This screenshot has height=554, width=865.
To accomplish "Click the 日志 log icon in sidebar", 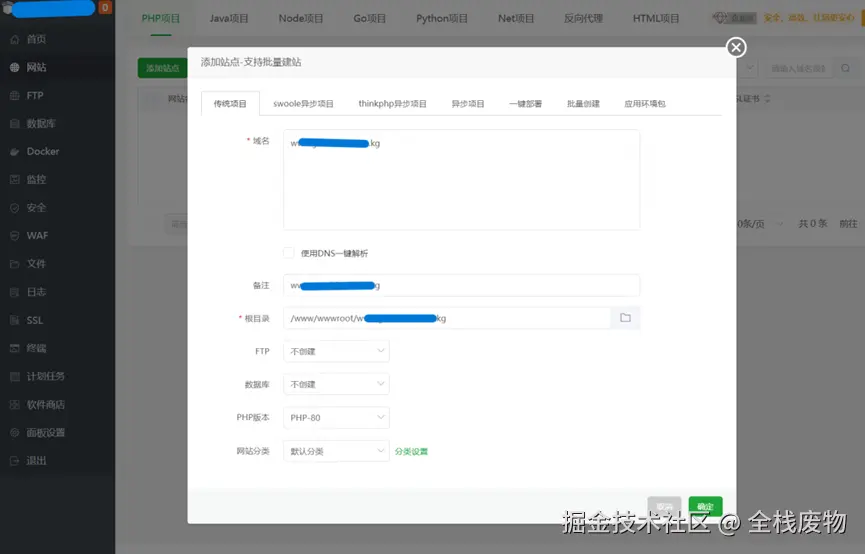I will (15, 292).
